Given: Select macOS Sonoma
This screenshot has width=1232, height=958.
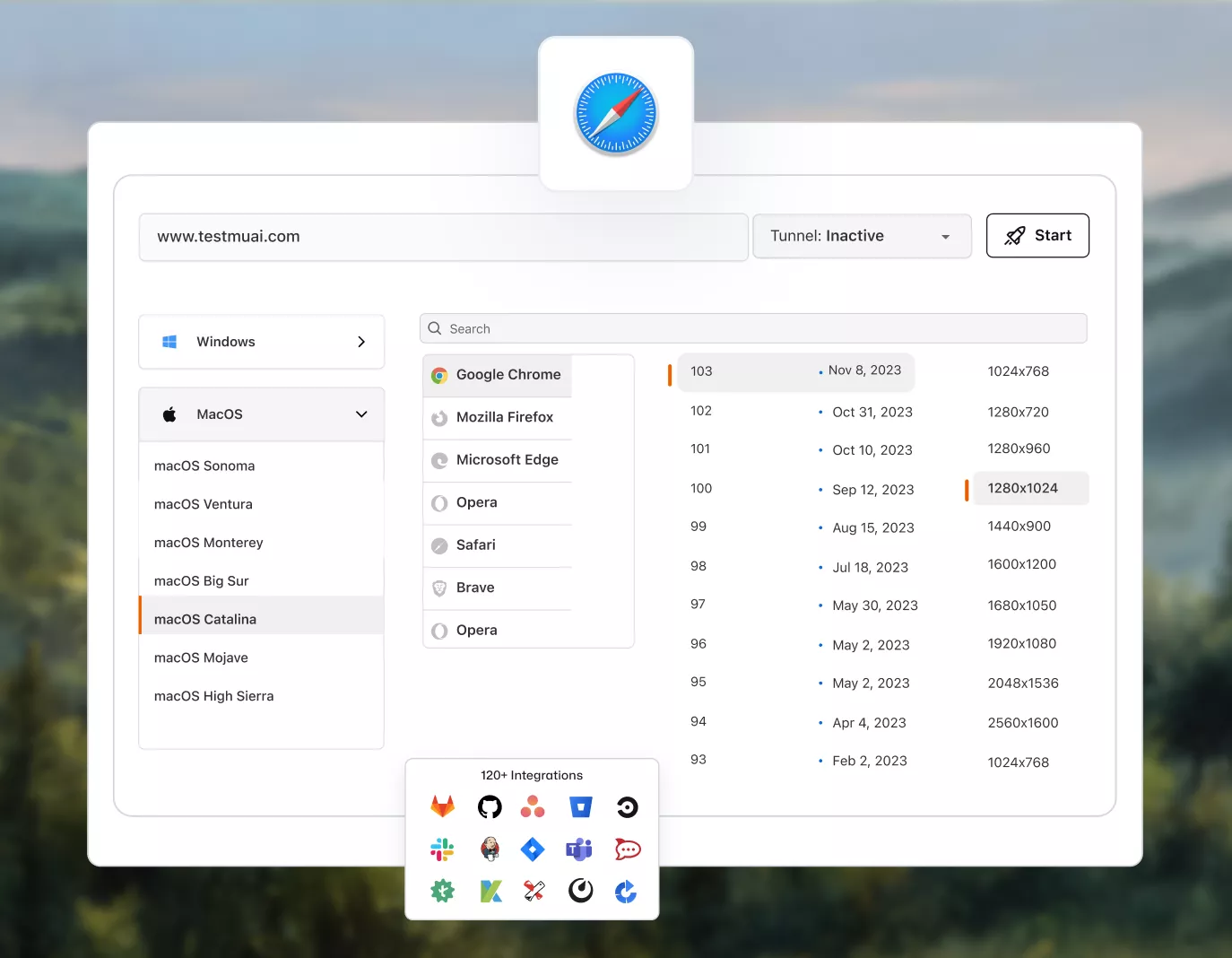Looking at the screenshot, I should pyautogui.click(x=262, y=466).
